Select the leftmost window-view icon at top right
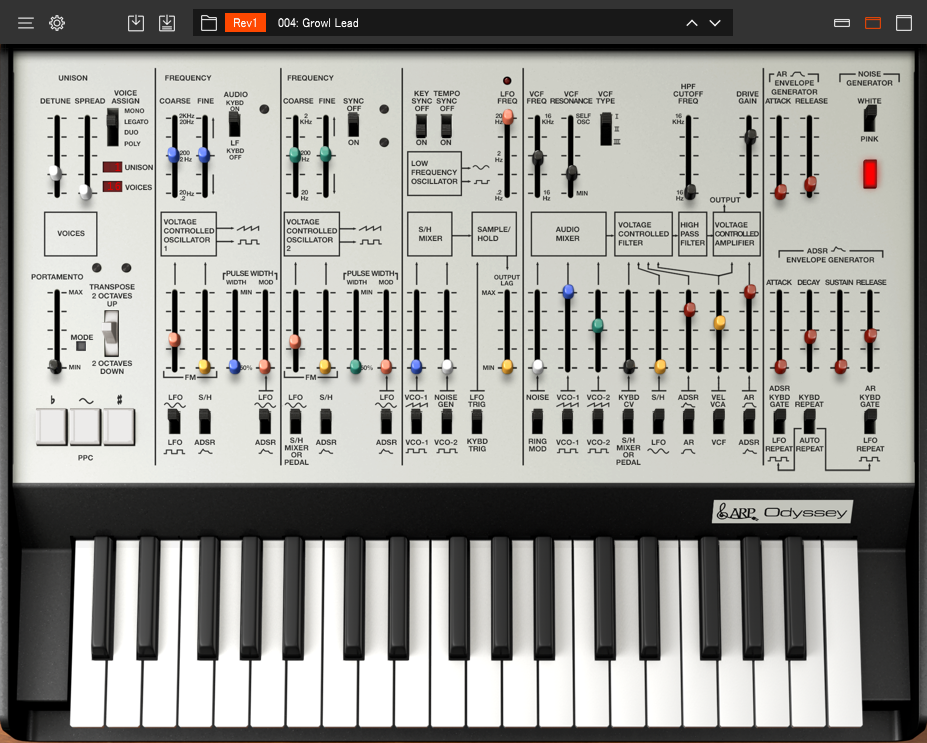The image size is (927, 743). (843, 22)
